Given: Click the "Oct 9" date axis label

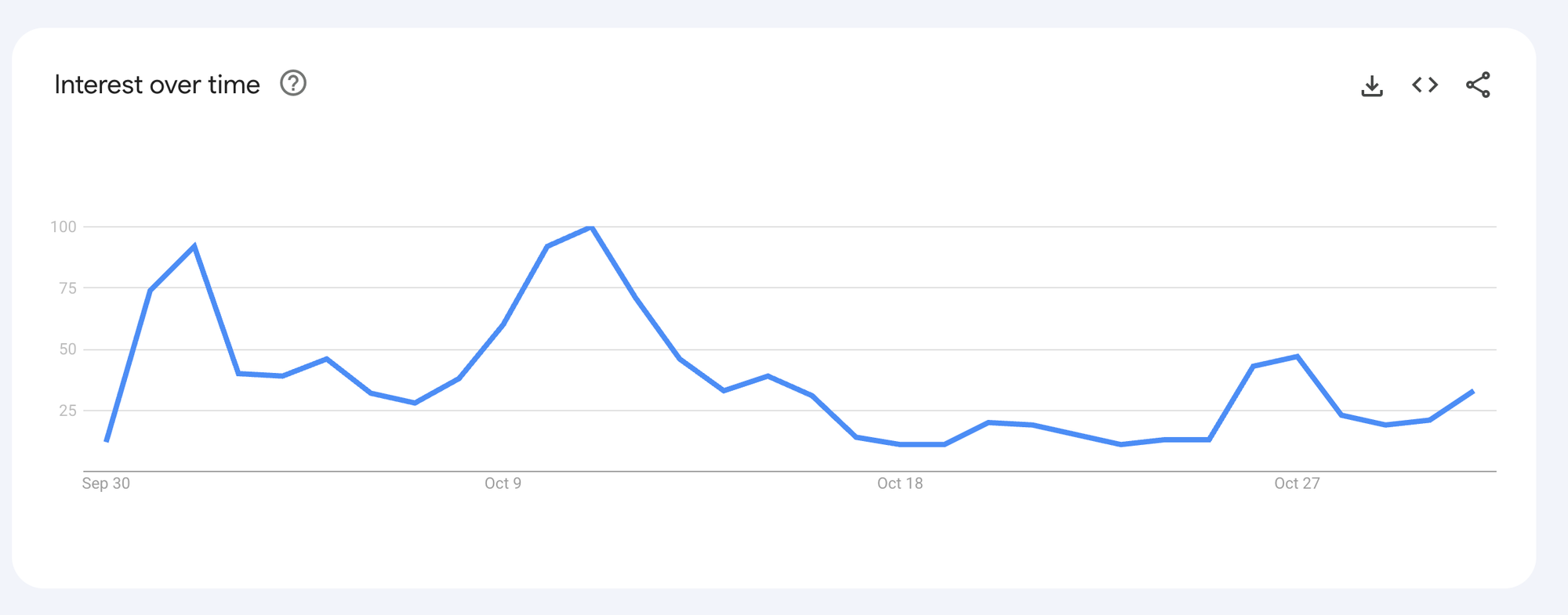Looking at the screenshot, I should [x=503, y=483].
